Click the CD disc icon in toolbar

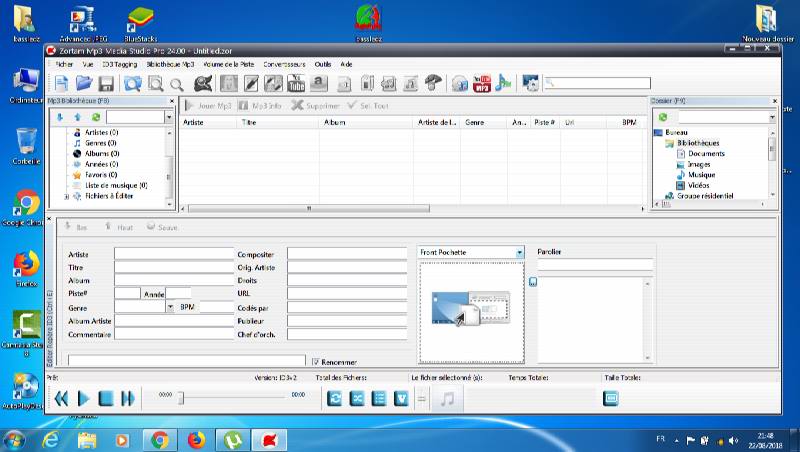point(460,84)
